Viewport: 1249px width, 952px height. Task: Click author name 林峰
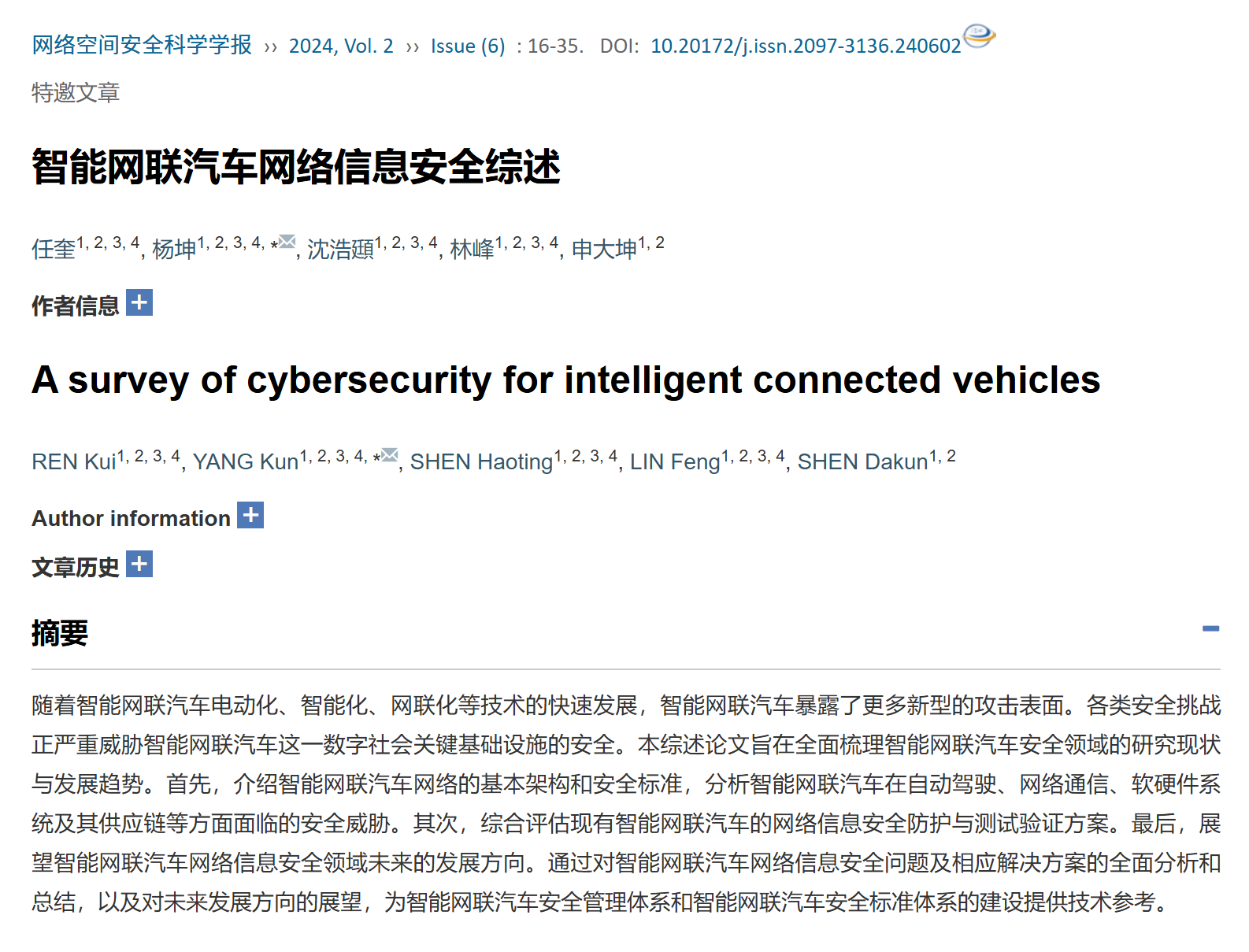[x=472, y=250]
